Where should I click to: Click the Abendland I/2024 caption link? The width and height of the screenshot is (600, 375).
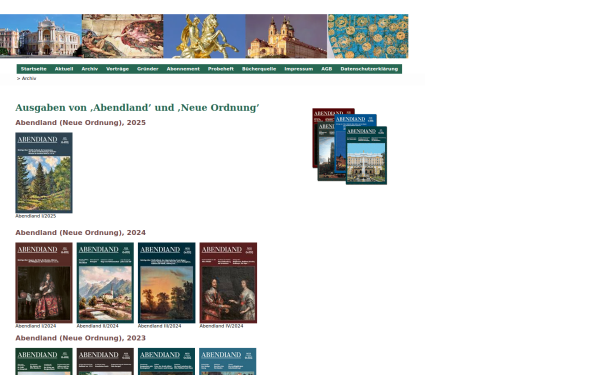[36, 326]
